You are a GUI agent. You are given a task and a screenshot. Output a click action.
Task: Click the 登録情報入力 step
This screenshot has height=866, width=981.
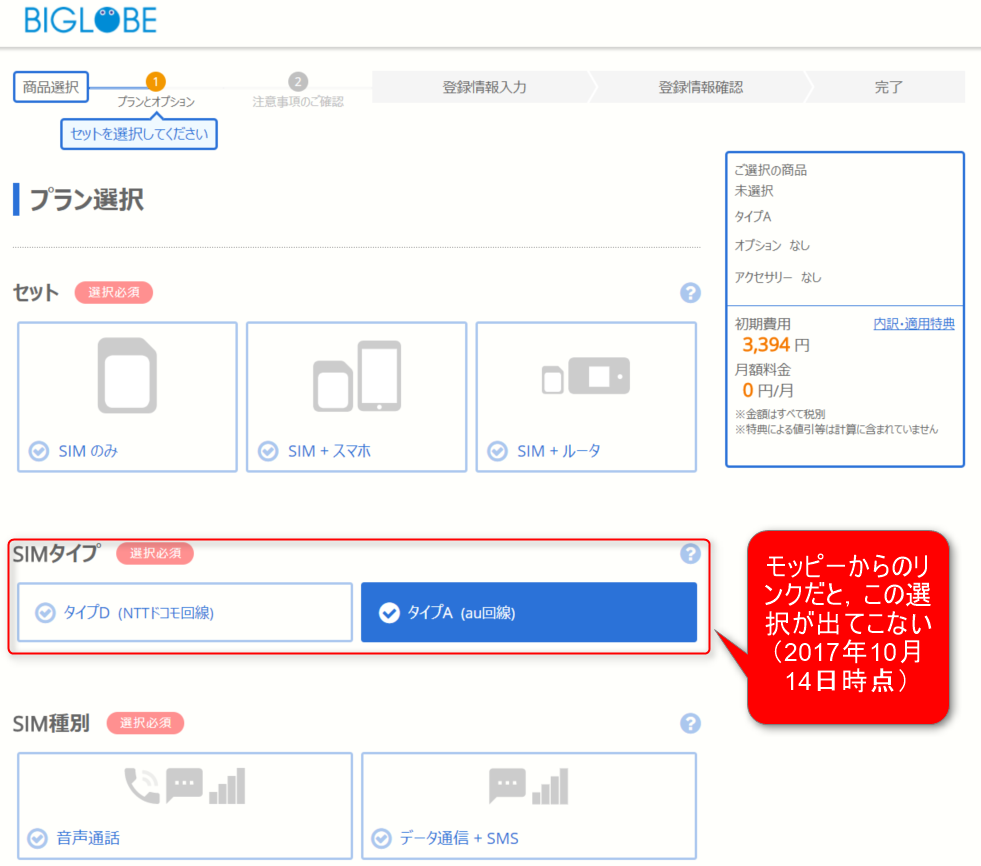point(482,87)
